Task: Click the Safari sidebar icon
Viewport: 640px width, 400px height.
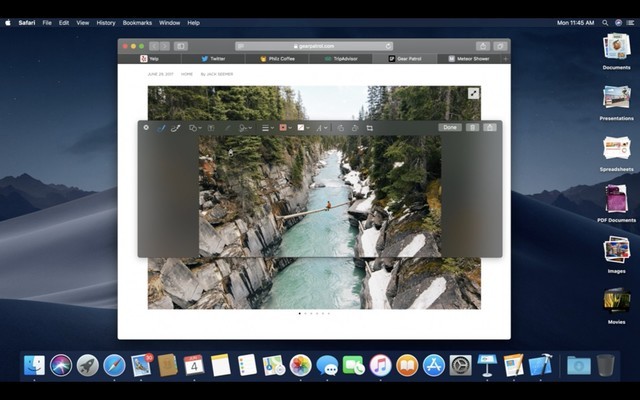Action: (181, 46)
